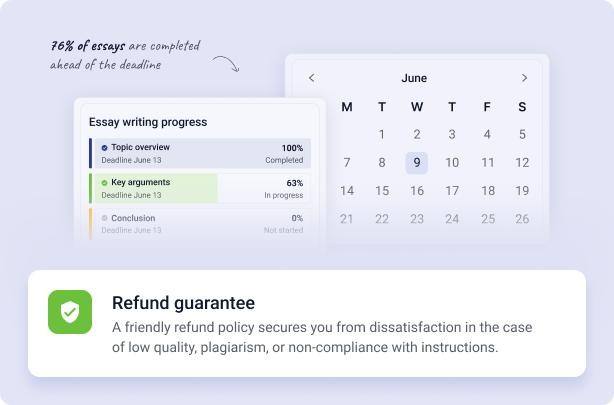Screen dimensions: 614x405
Task: Click the Monday column header M
Action: coord(347,107)
